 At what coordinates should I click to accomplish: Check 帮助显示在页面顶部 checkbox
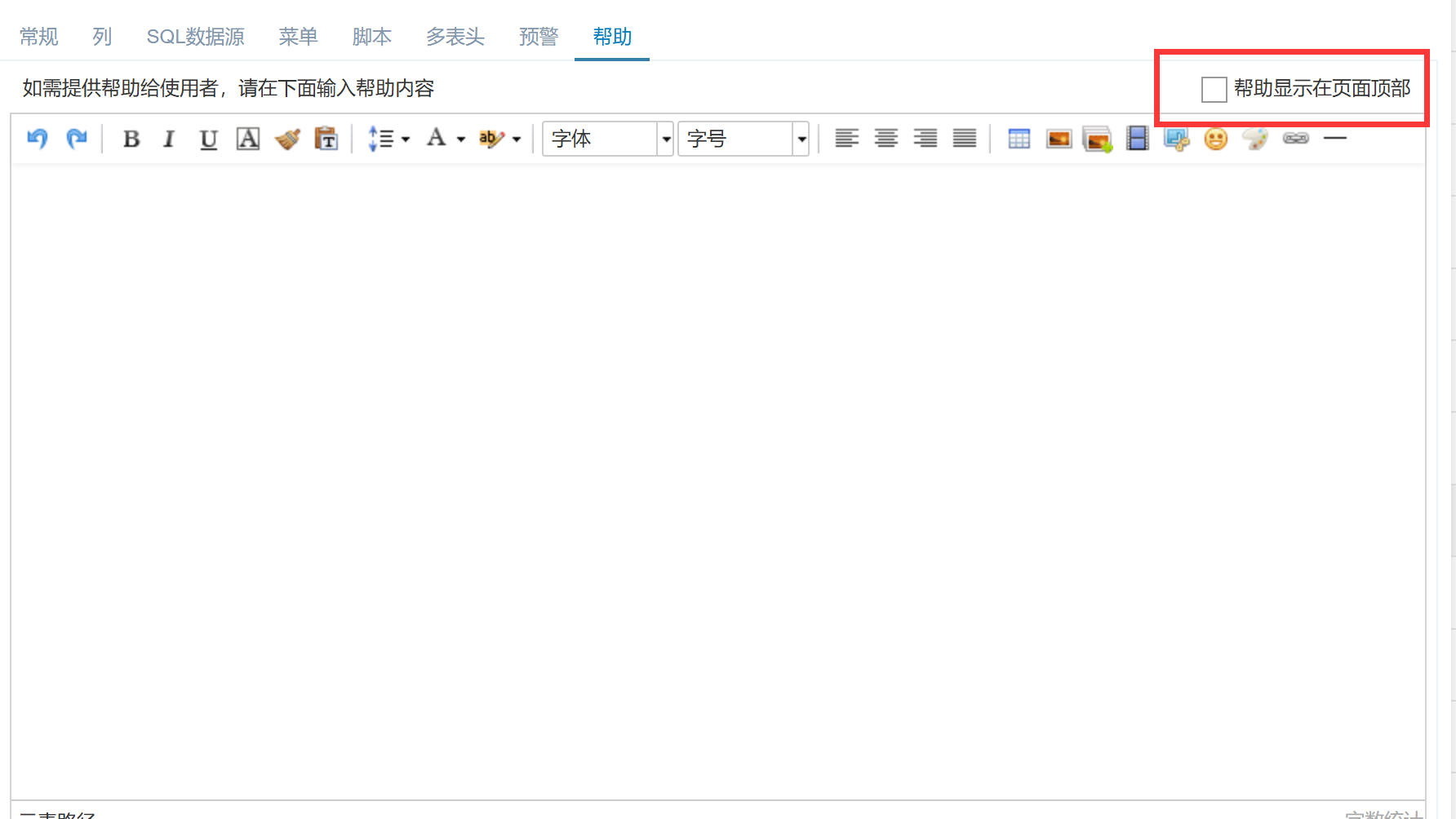(1214, 89)
